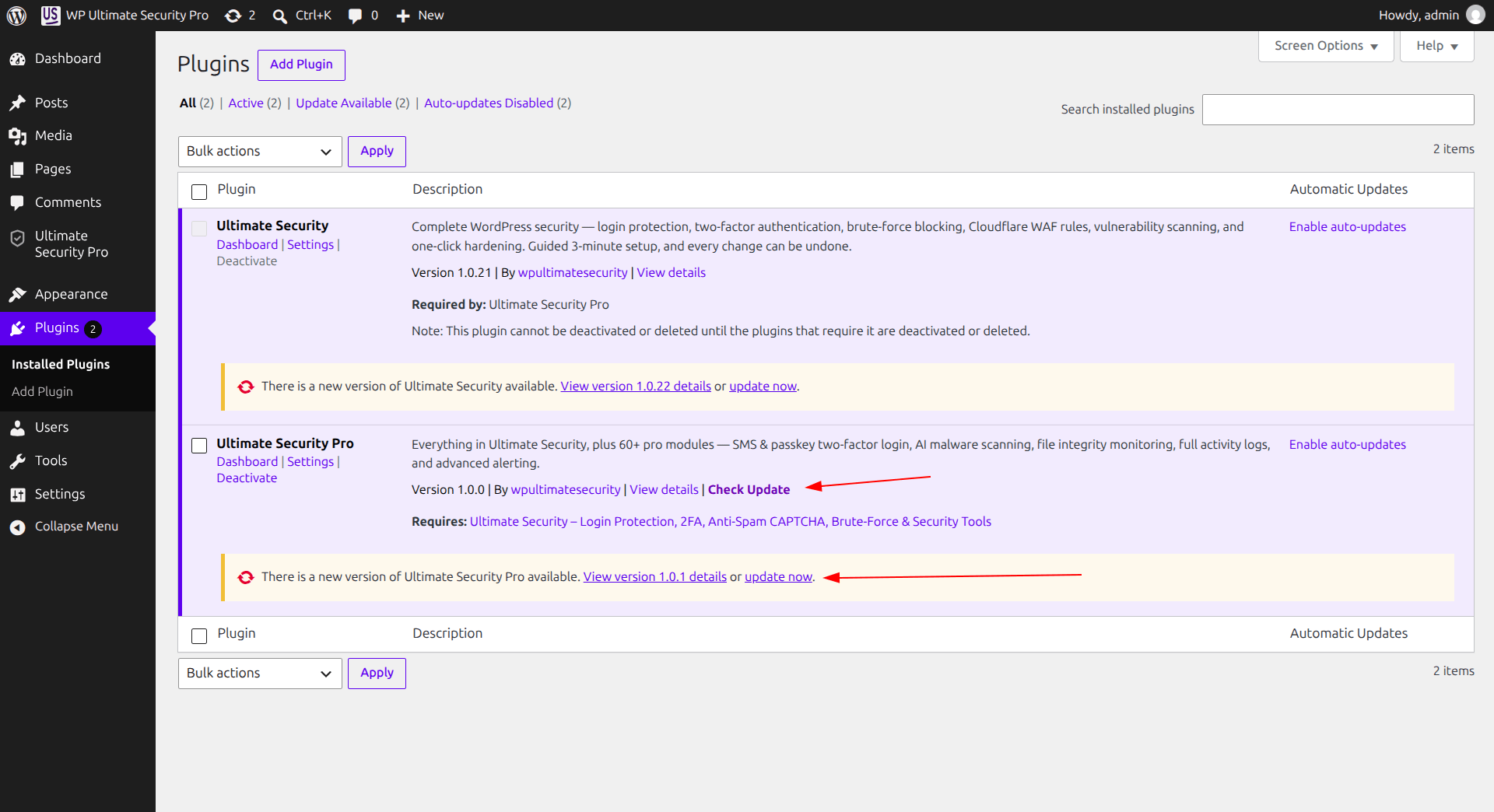Screen dimensions: 1494x812
Task: Click the admin avatar icon
Action: pyautogui.click(x=1475, y=15)
